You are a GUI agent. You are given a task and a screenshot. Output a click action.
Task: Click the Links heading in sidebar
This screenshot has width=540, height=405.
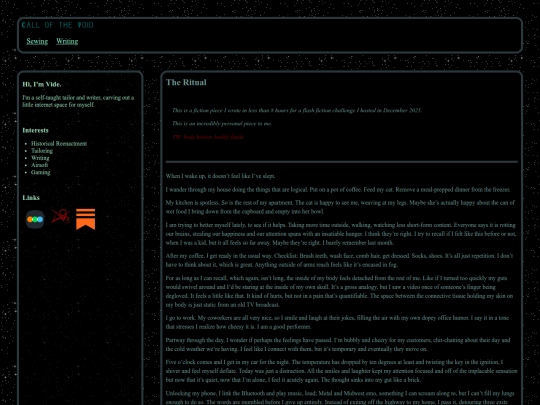31,198
